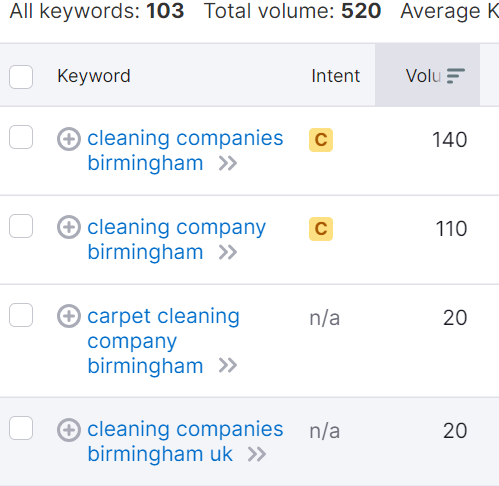This screenshot has width=499, height=486.
Task: Expand double-arrow for cleaning company birmingham
Action: [x=228, y=252]
